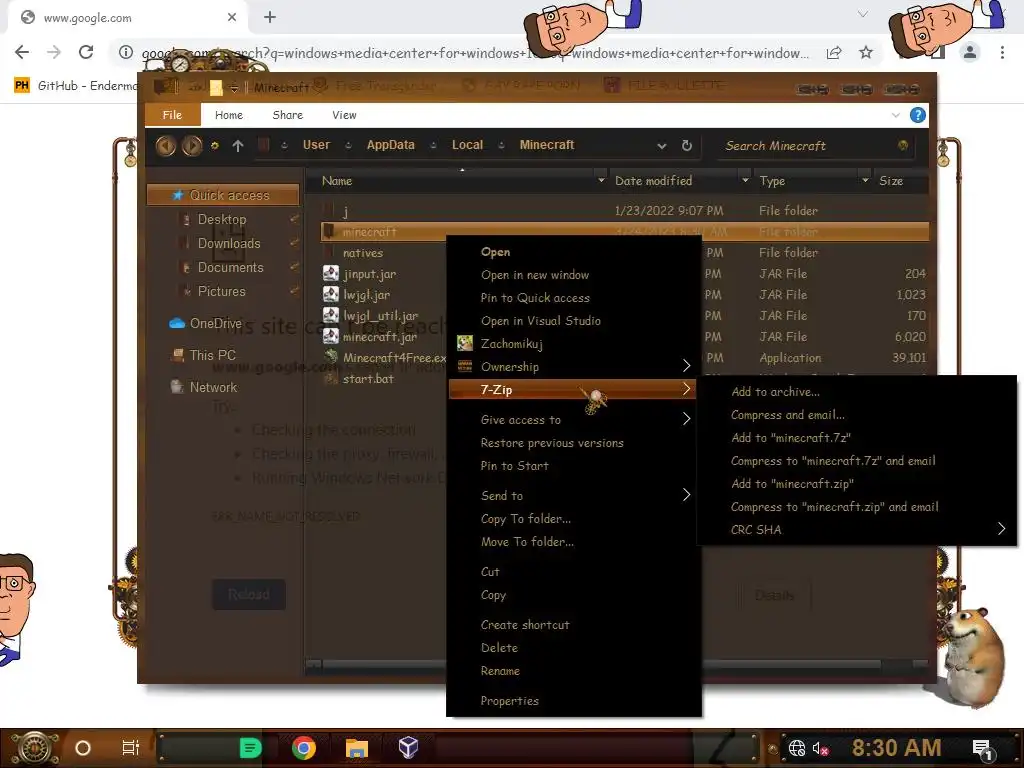Screen dimensions: 1024x768
Task: Click Explorer back navigation button
Action: [166, 146]
